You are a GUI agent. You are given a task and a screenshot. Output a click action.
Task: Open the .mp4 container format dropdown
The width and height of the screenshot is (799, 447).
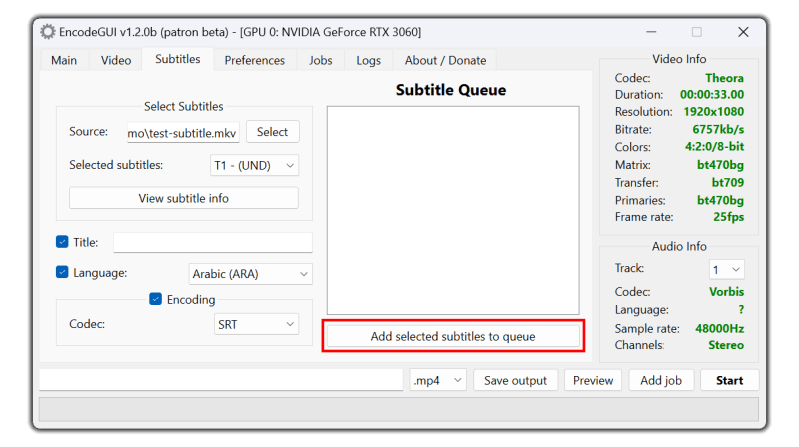tap(438, 380)
